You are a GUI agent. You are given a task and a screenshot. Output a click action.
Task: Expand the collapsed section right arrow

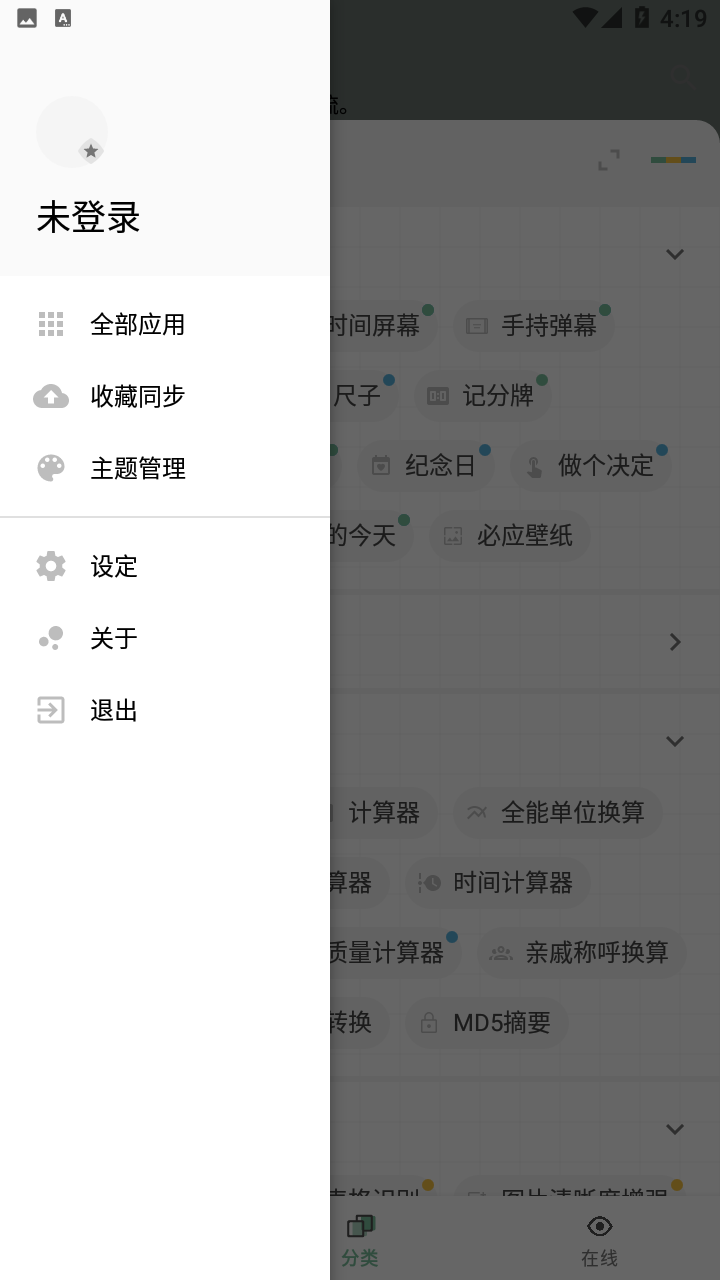click(x=675, y=642)
